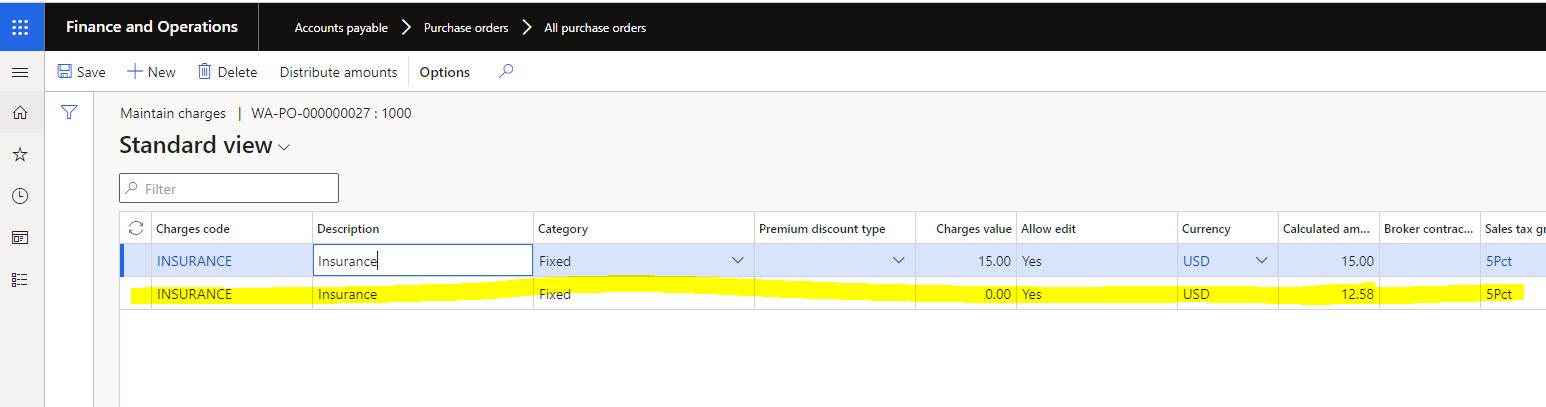Click Save in the action bar
The height and width of the screenshot is (407, 1546).
click(81, 72)
